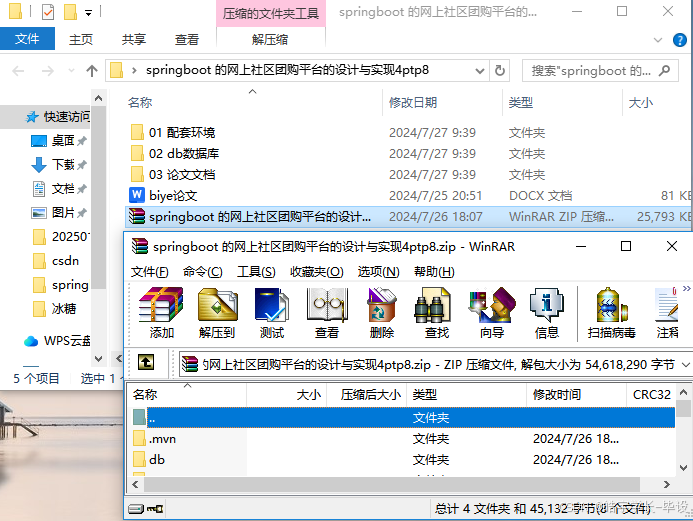Click the new folder icon in quick access toolbar
The image size is (693, 521).
[x=71, y=12]
